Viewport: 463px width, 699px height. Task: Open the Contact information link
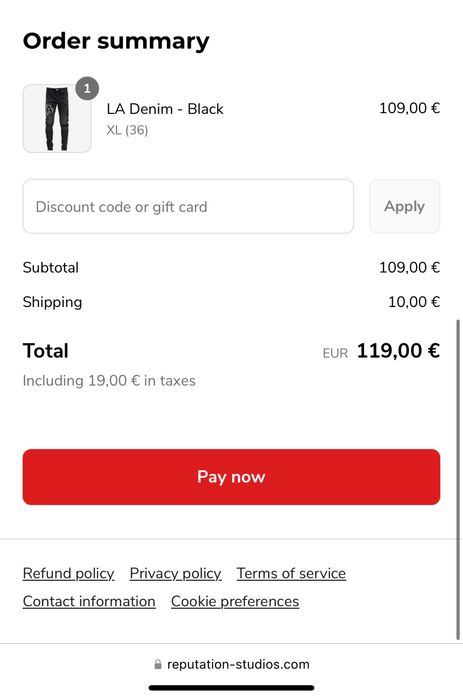(89, 601)
